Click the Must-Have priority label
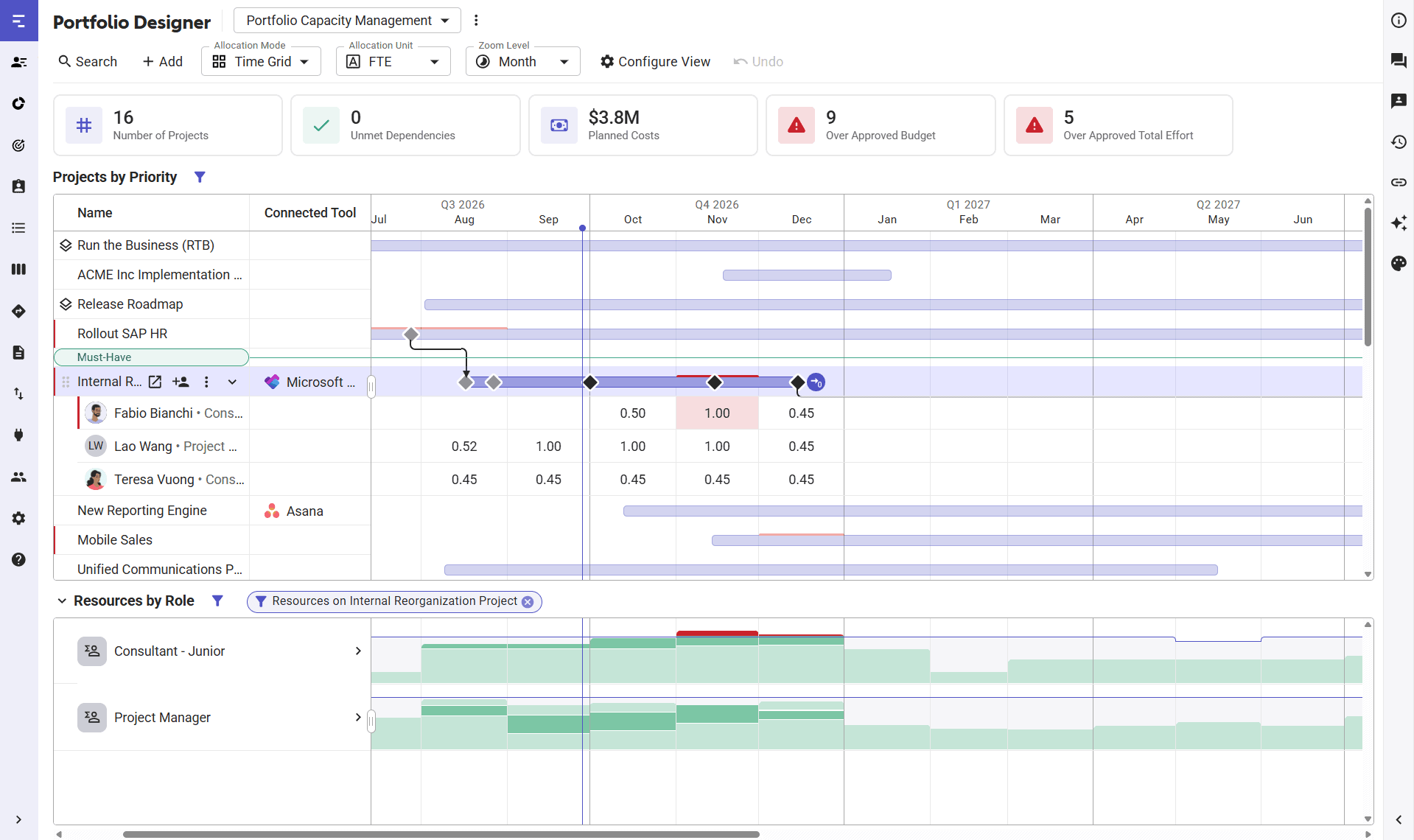The image size is (1414, 840). (x=151, y=357)
